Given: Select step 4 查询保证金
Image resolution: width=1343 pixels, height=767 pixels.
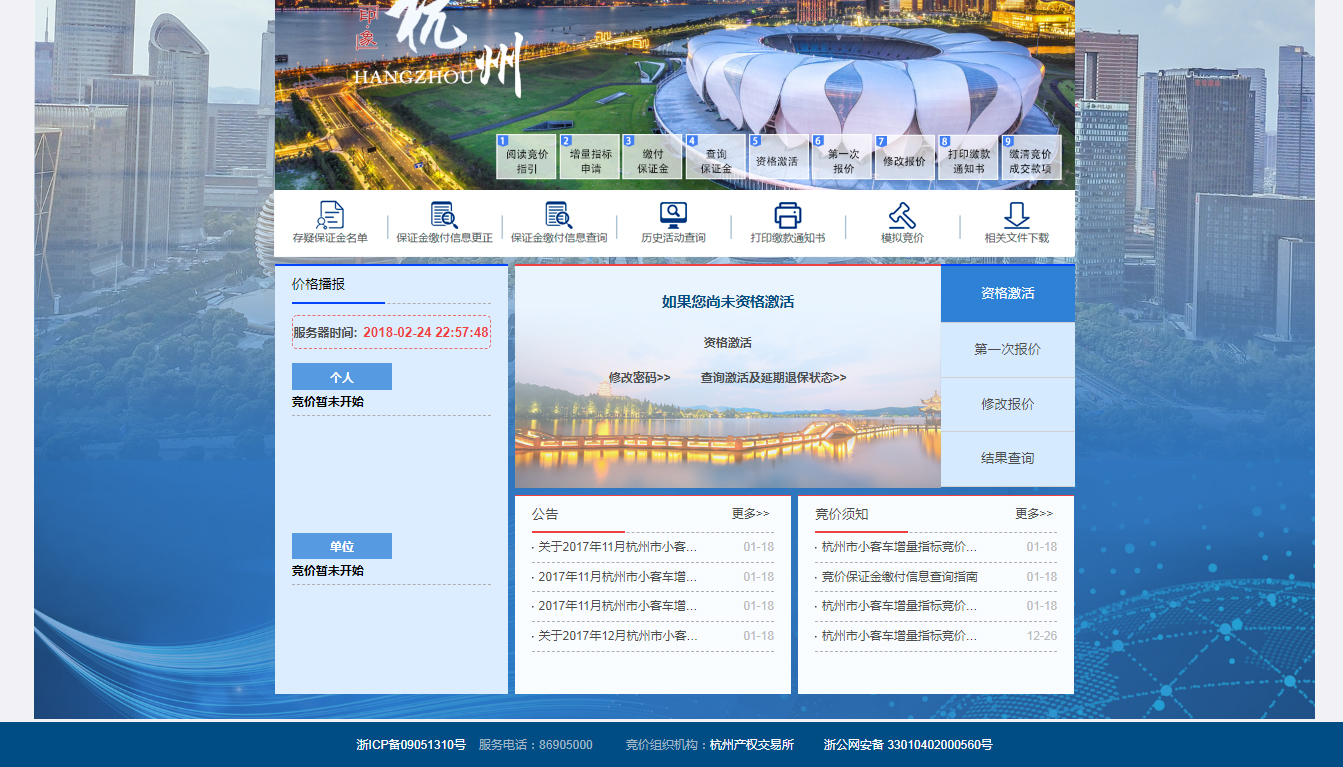Looking at the screenshot, I should (x=715, y=158).
